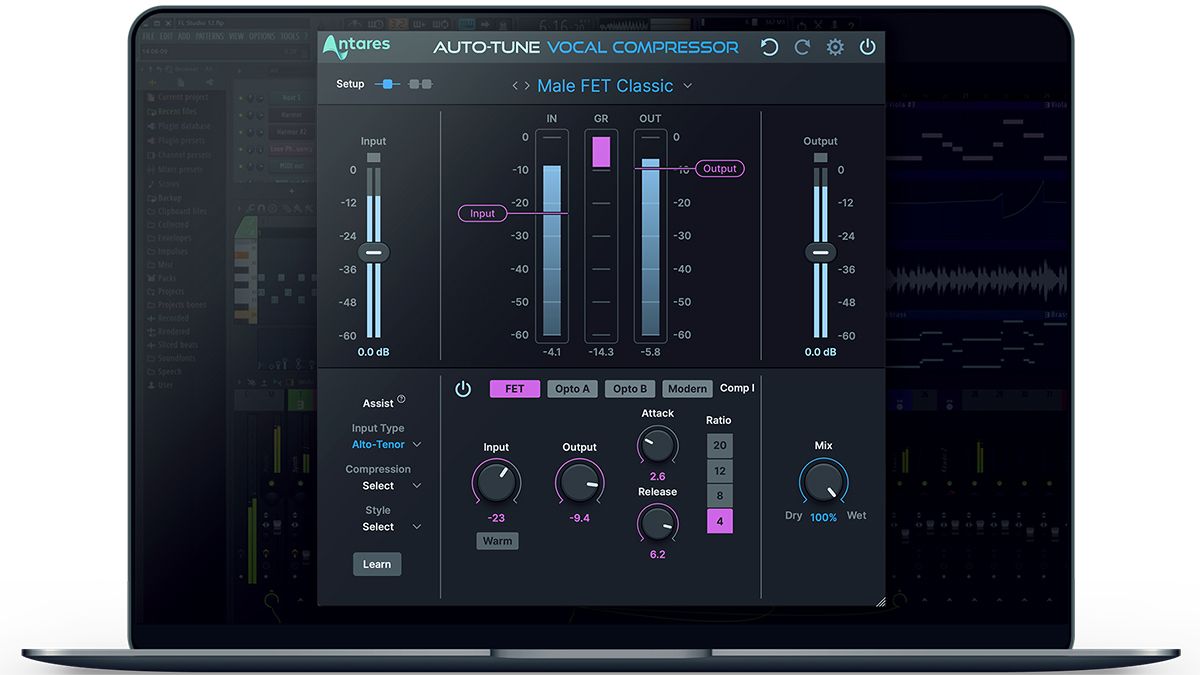The width and height of the screenshot is (1200, 675).
Task: Toggle the plugin bypass power icon in header
Action: tap(867, 47)
